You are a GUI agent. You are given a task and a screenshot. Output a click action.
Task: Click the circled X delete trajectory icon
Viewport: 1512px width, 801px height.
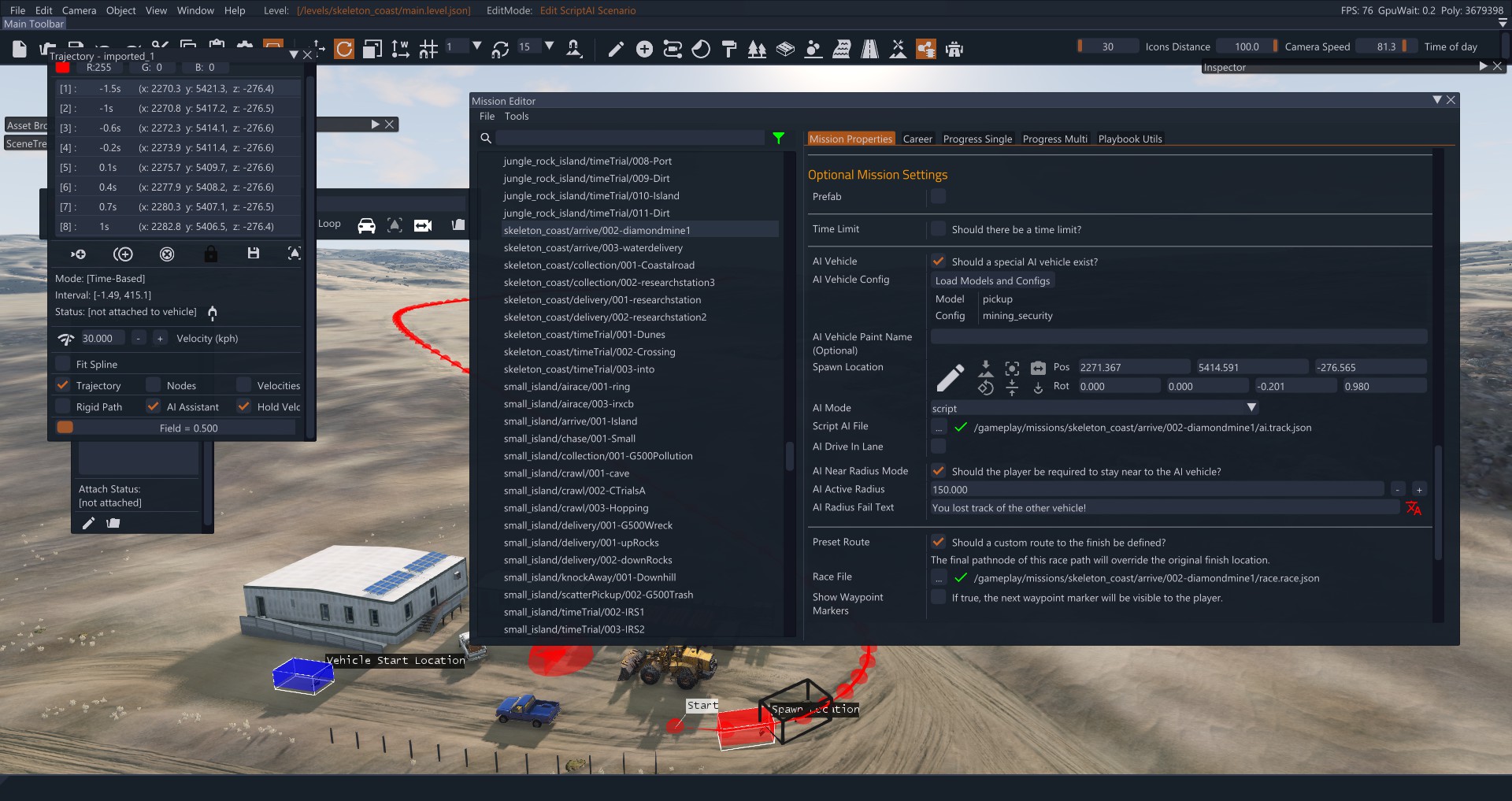tap(167, 254)
